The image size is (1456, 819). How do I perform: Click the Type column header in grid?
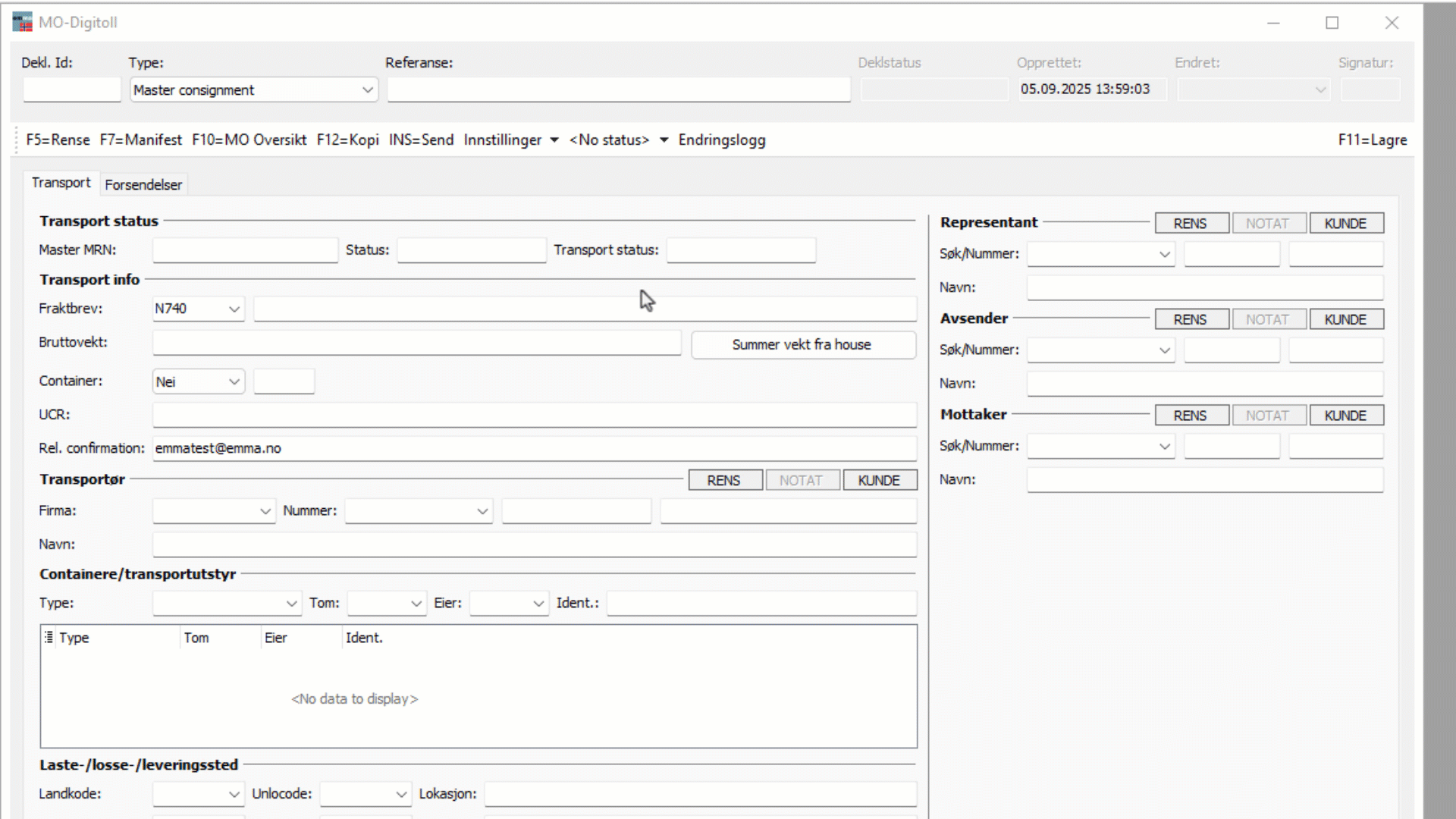coord(118,638)
